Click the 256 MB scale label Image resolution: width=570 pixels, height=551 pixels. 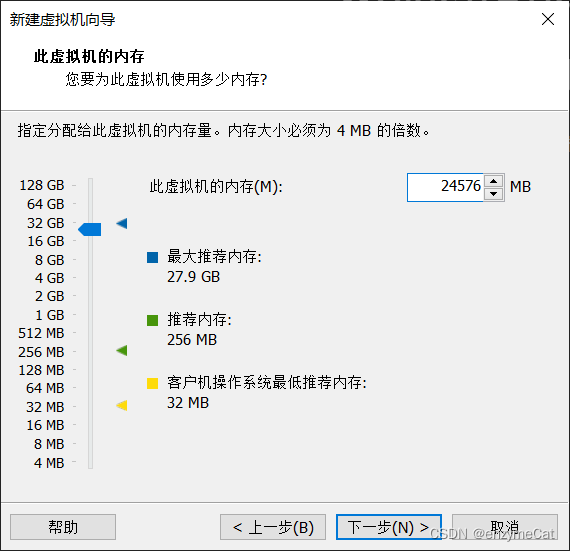[x=41, y=352]
